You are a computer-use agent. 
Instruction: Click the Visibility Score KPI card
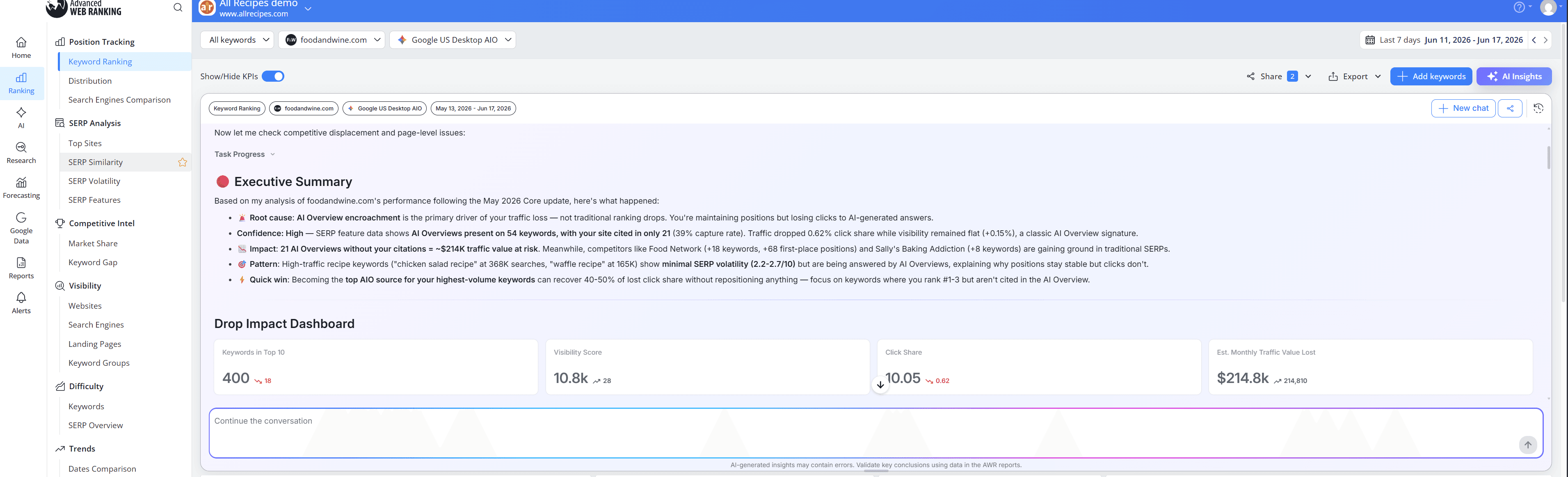pyautogui.click(x=707, y=367)
